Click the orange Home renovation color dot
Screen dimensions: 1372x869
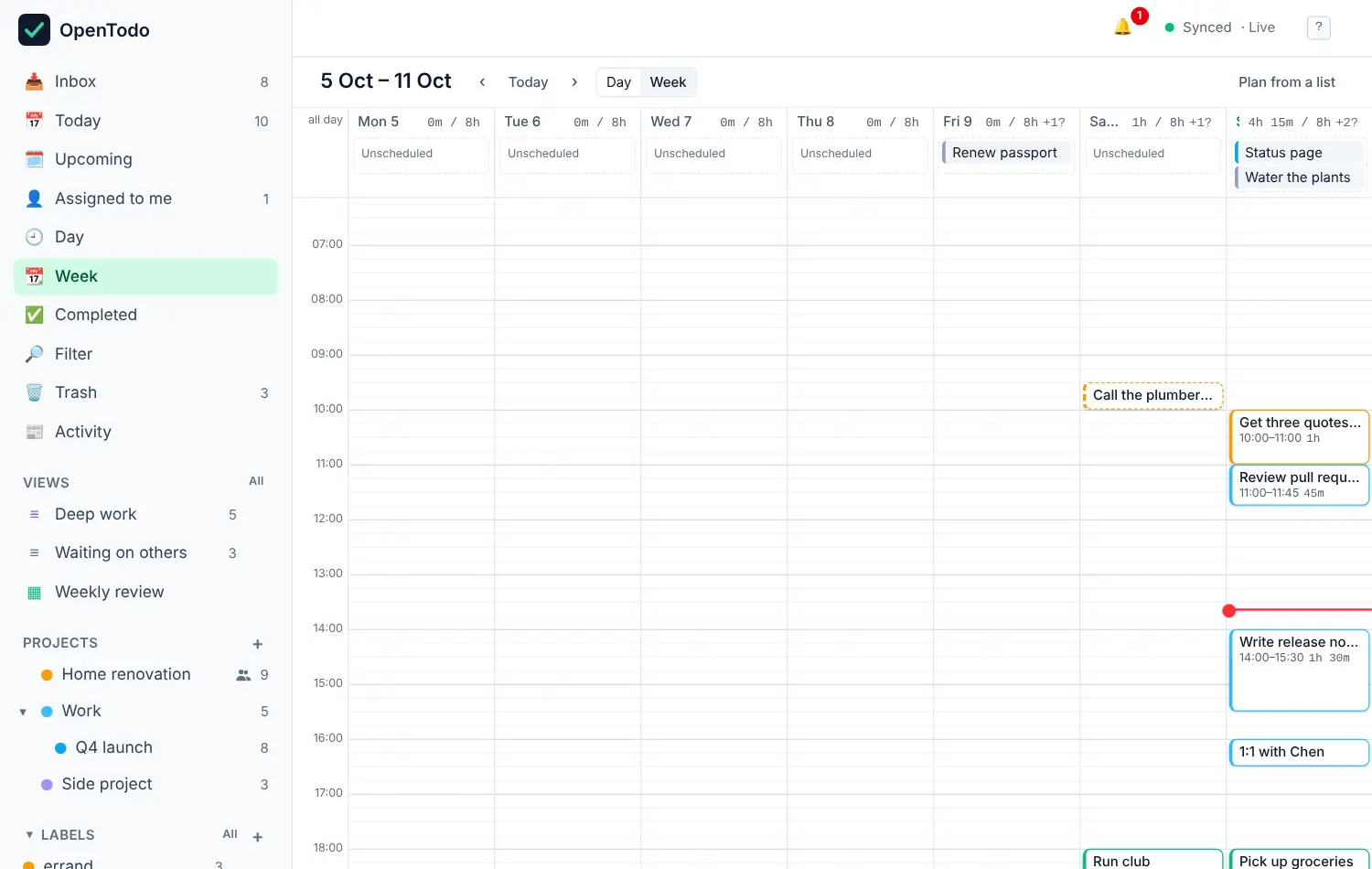point(47,675)
